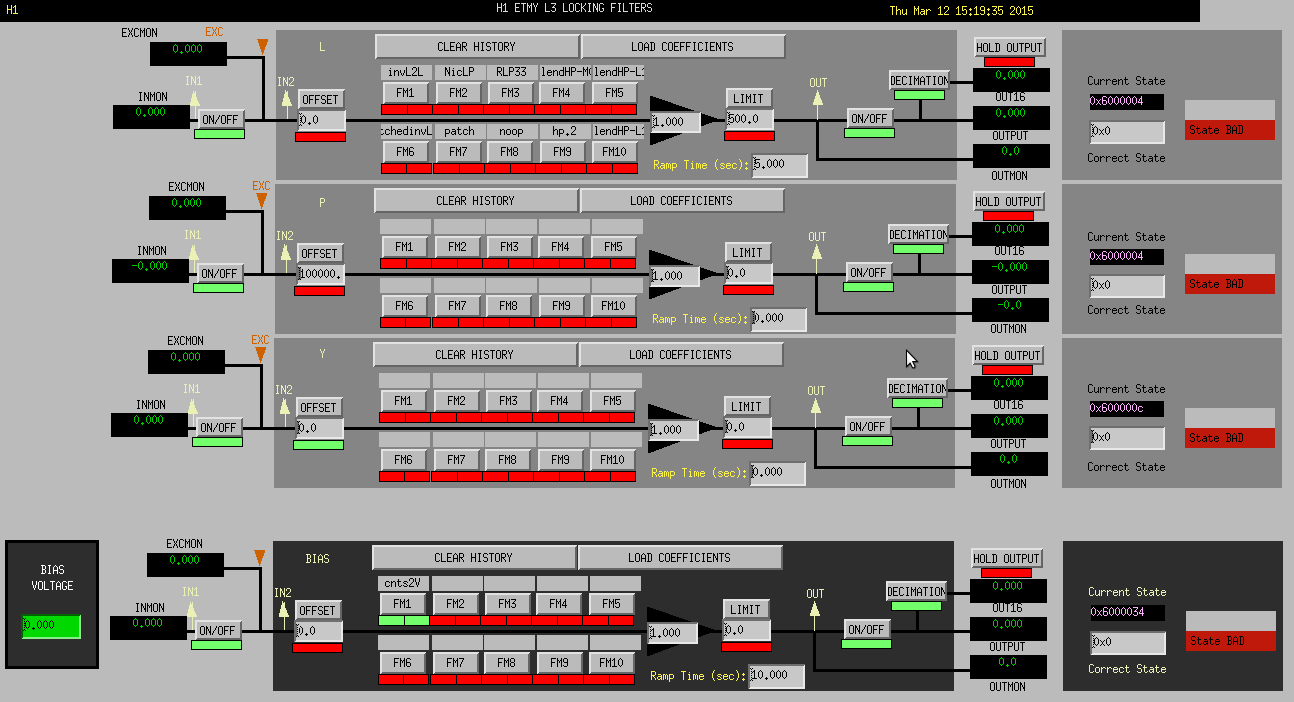The height and width of the screenshot is (702, 1294).
Task: Toggle input ON/OFF switch in P row
Action: click(219, 273)
